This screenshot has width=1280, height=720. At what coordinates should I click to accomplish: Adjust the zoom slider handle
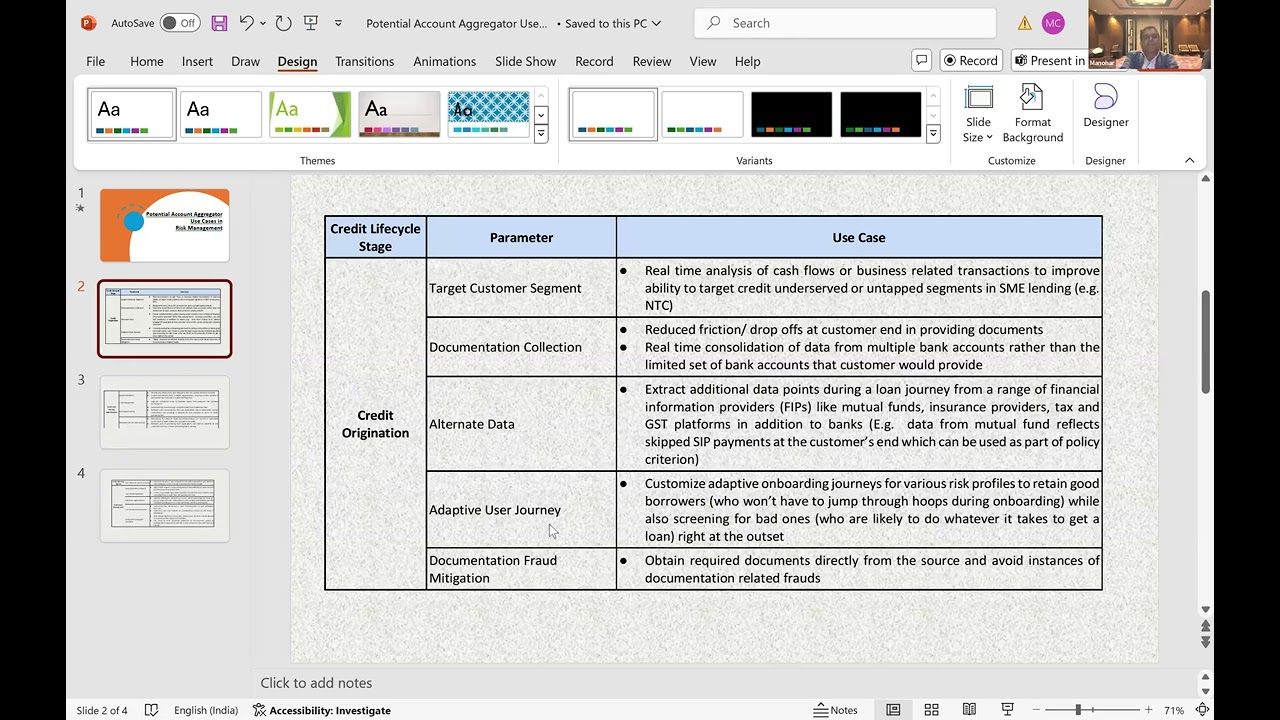pyautogui.click(x=1078, y=710)
